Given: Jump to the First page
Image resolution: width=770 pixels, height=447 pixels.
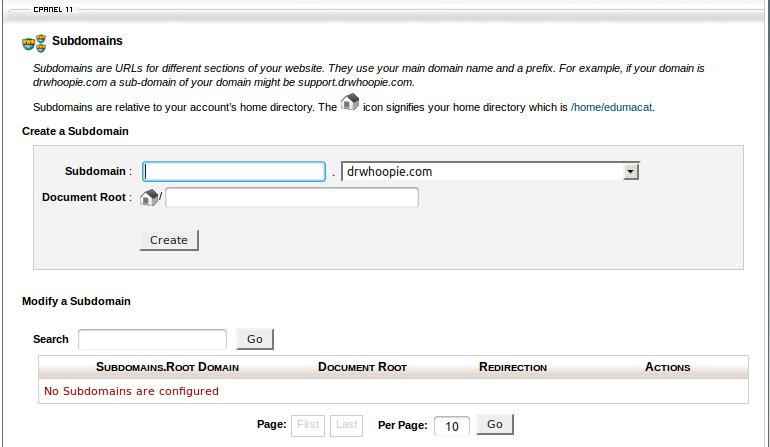Looking at the screenshot, I should [x=308, y=425].
